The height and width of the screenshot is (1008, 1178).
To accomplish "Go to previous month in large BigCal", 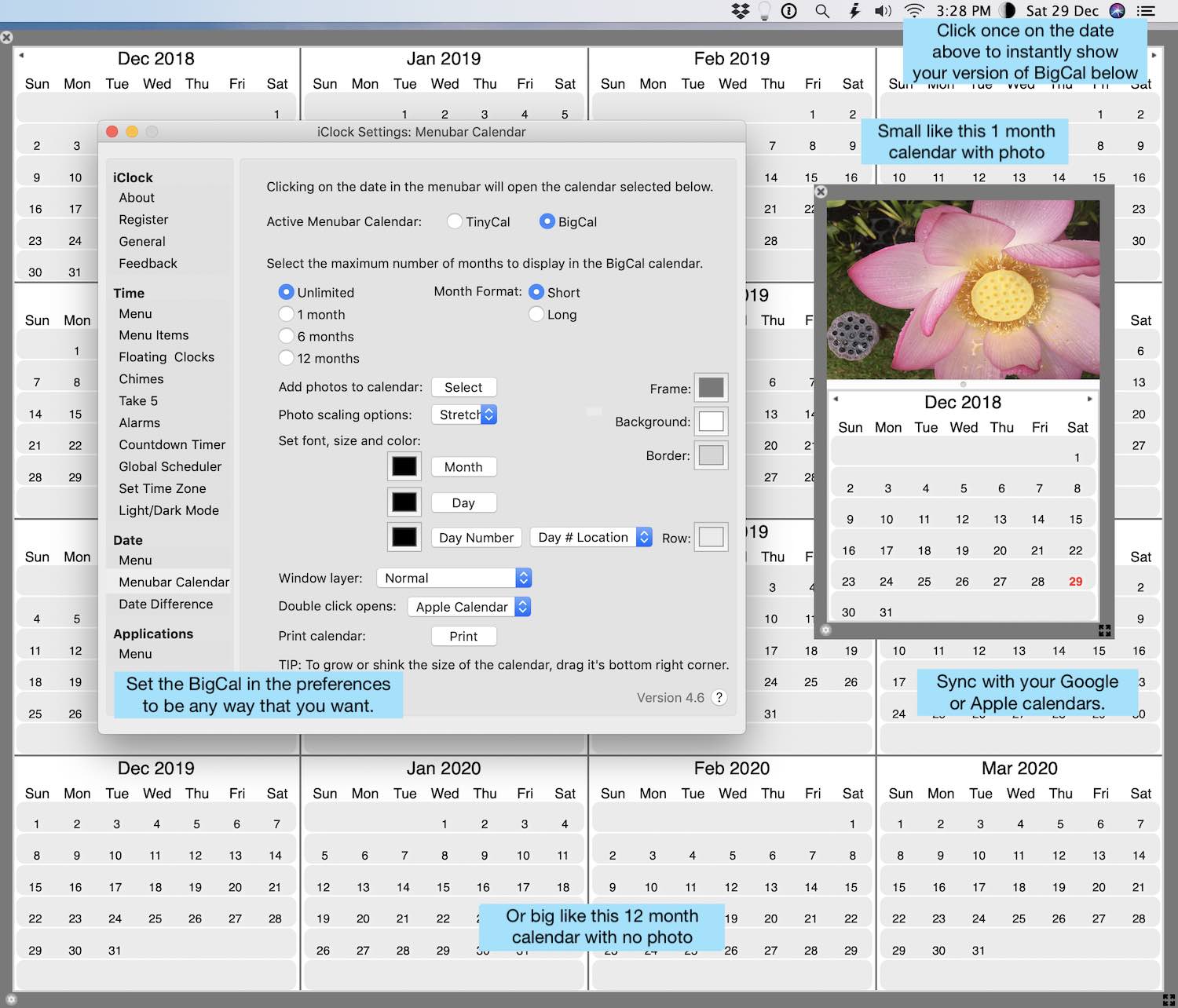I will [21, 55].
